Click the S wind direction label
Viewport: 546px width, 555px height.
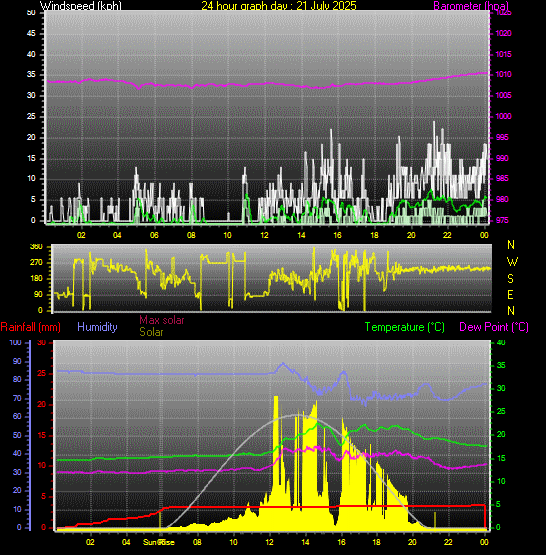click(x=510, y=279)
